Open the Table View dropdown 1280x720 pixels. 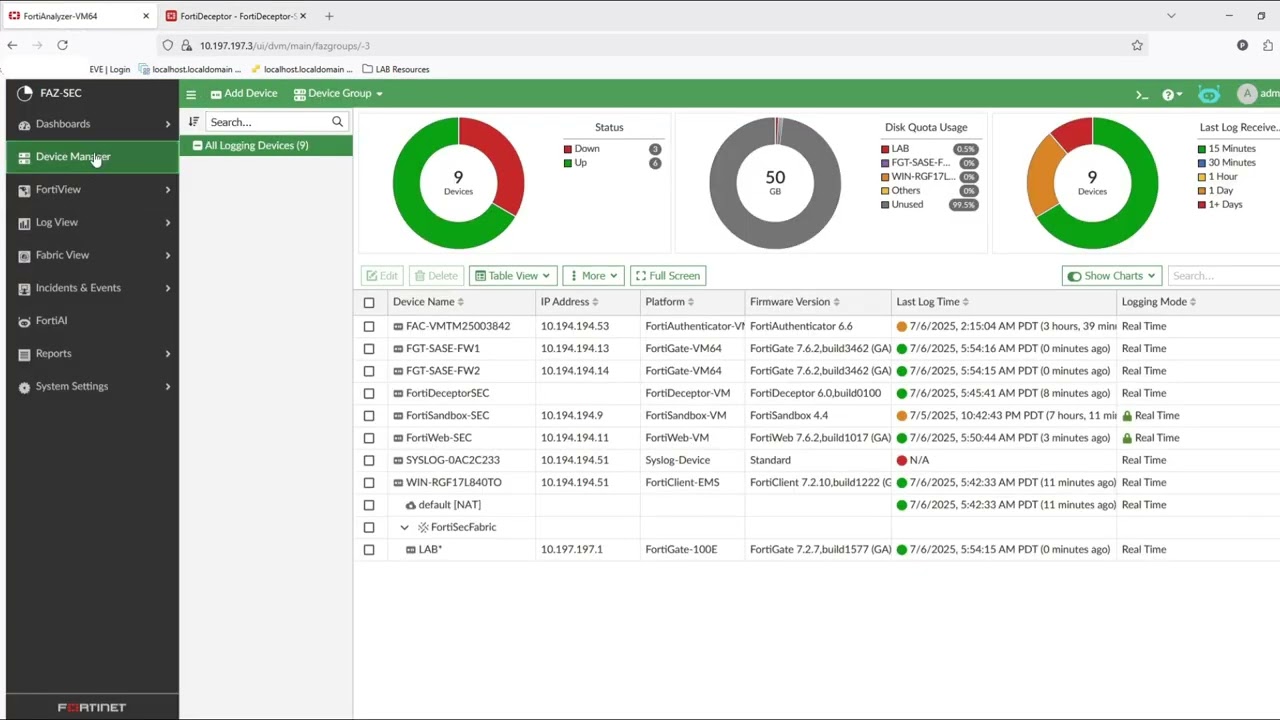click(x=512, y=276)
